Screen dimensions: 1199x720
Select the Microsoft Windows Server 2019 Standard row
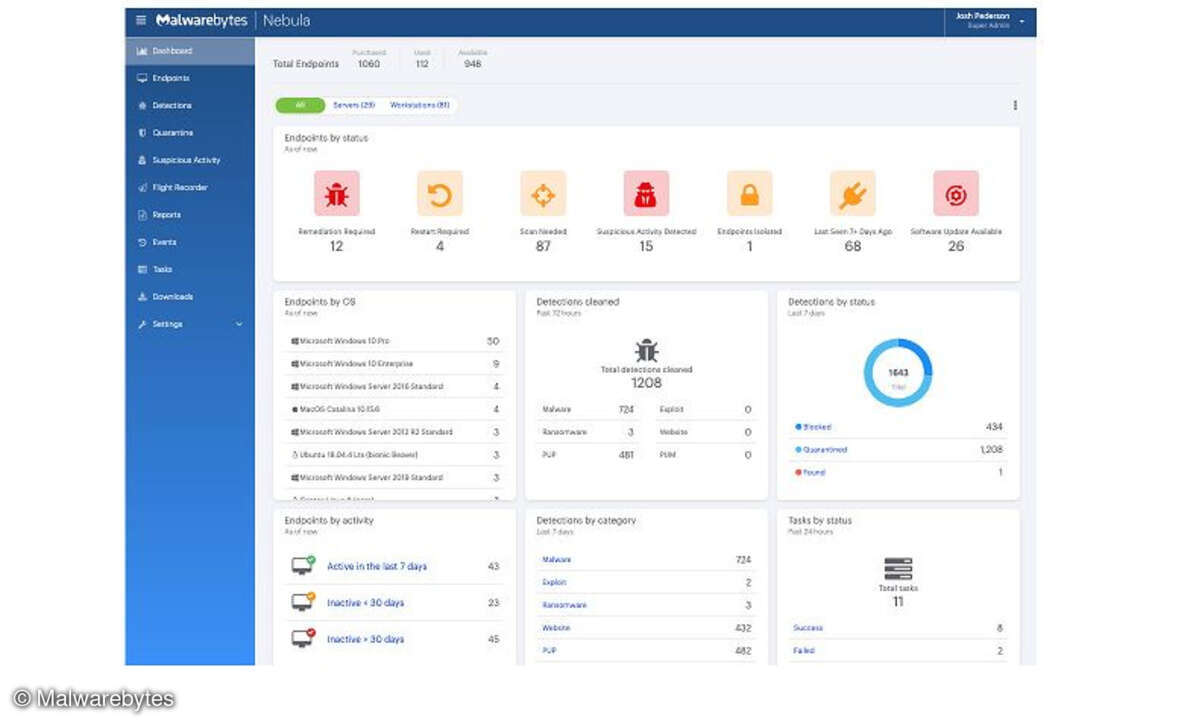tap(395, 478)
